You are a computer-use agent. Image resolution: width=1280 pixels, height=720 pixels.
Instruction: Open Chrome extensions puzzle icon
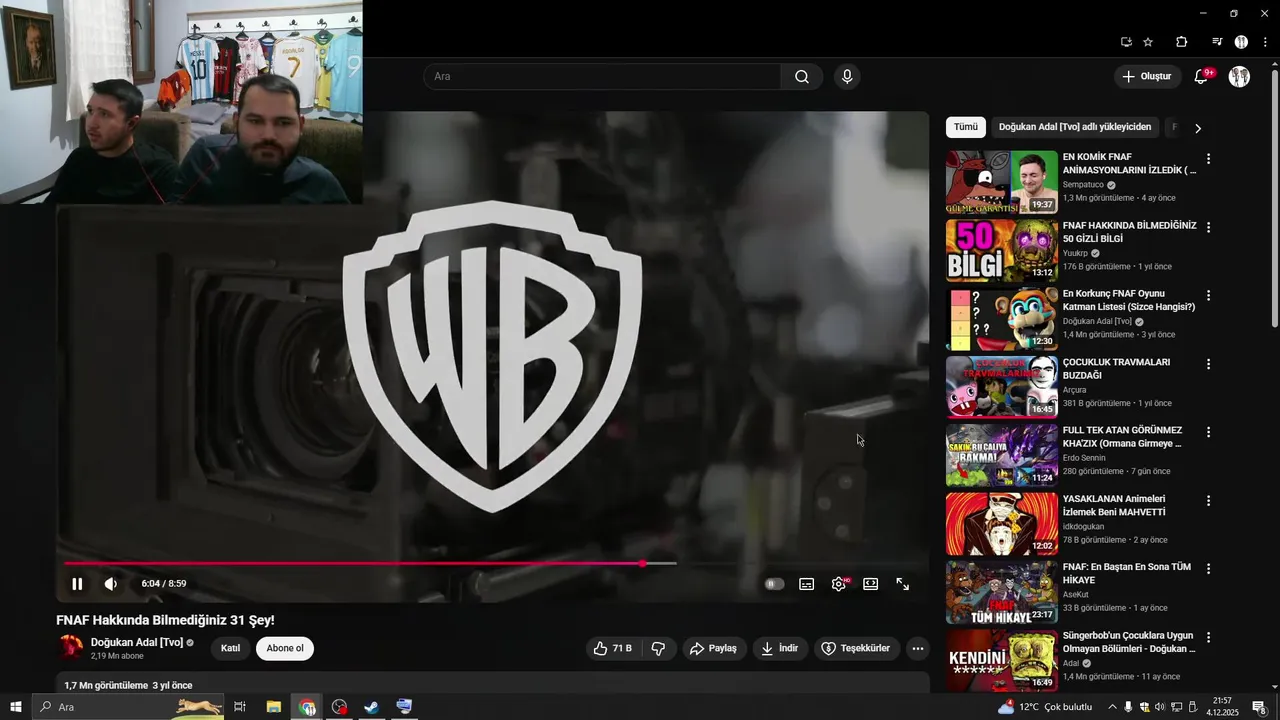point(1181,42)
